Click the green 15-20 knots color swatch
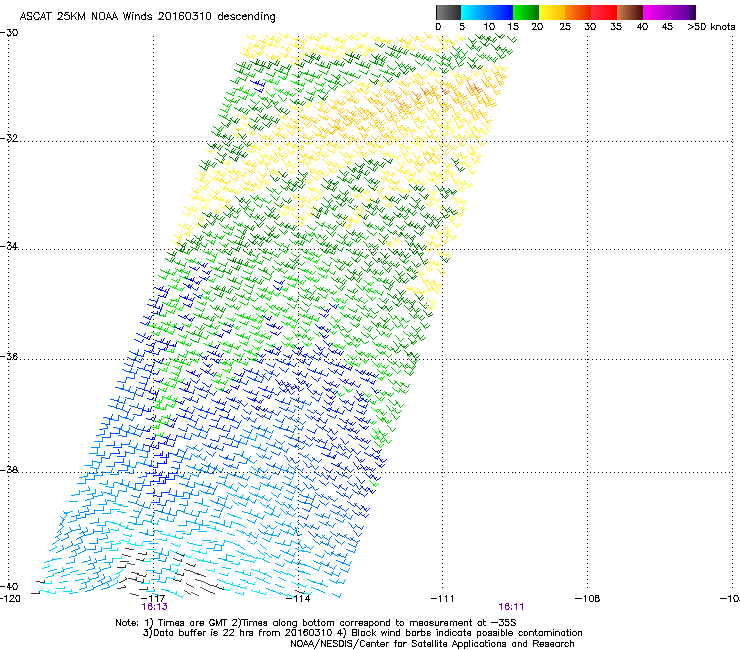Viewport: 740px width, 650px height. point(526,12)
